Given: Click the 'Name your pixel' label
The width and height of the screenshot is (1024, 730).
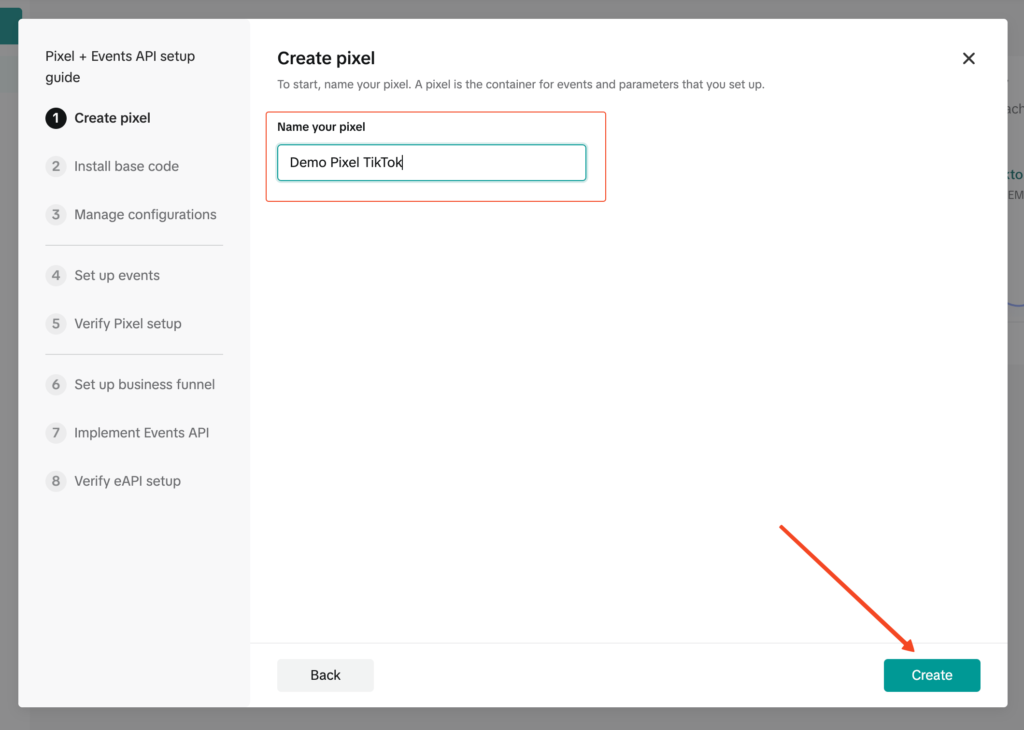Looking at the screenshot, I should (321, 127).
